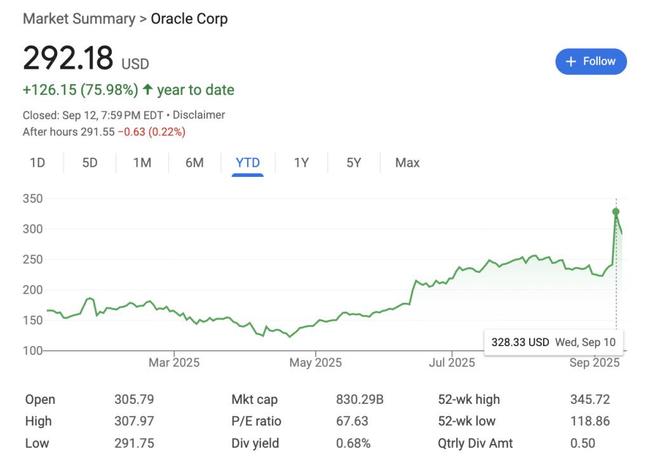Switch to the 1D time range tab
The height and width of the screenshot is (458, 660).
click(x=37, y=162)
